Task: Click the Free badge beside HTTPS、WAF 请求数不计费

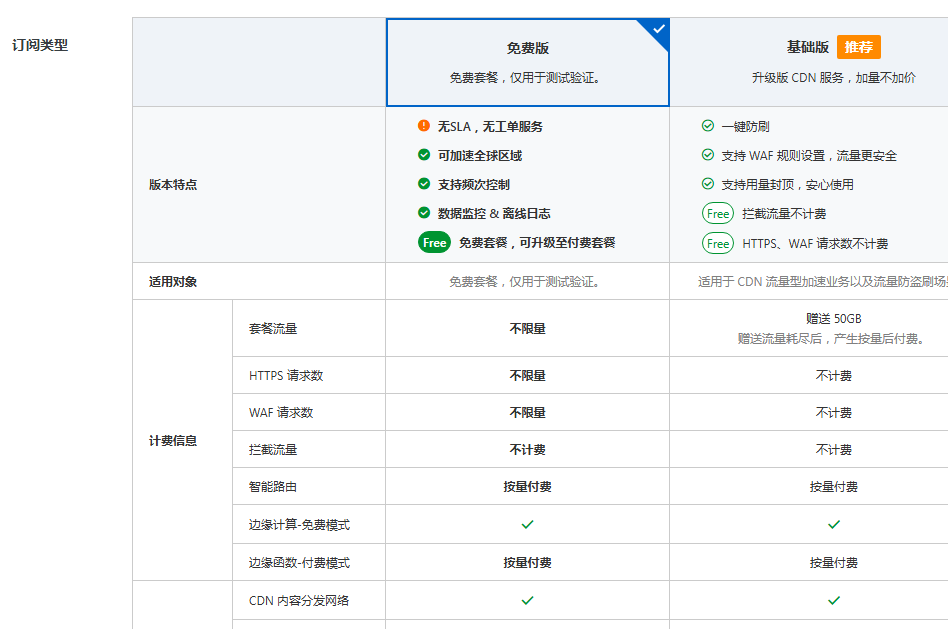Action: (x=717, y=243)
